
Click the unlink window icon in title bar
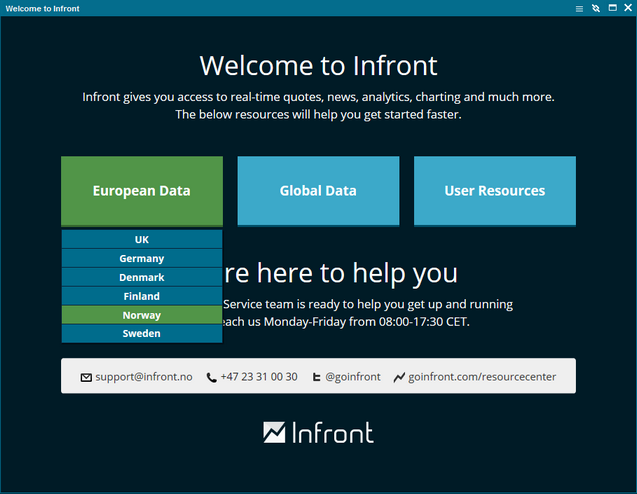(596, 8)
